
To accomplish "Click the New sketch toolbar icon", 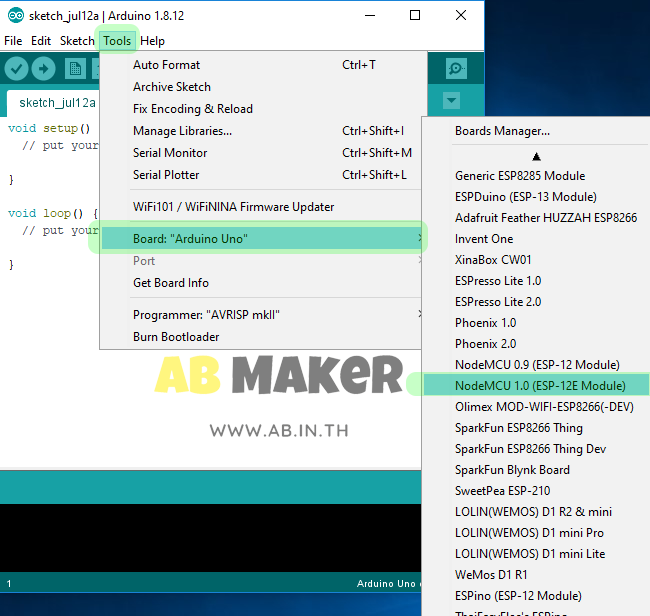I will point(75,68).
